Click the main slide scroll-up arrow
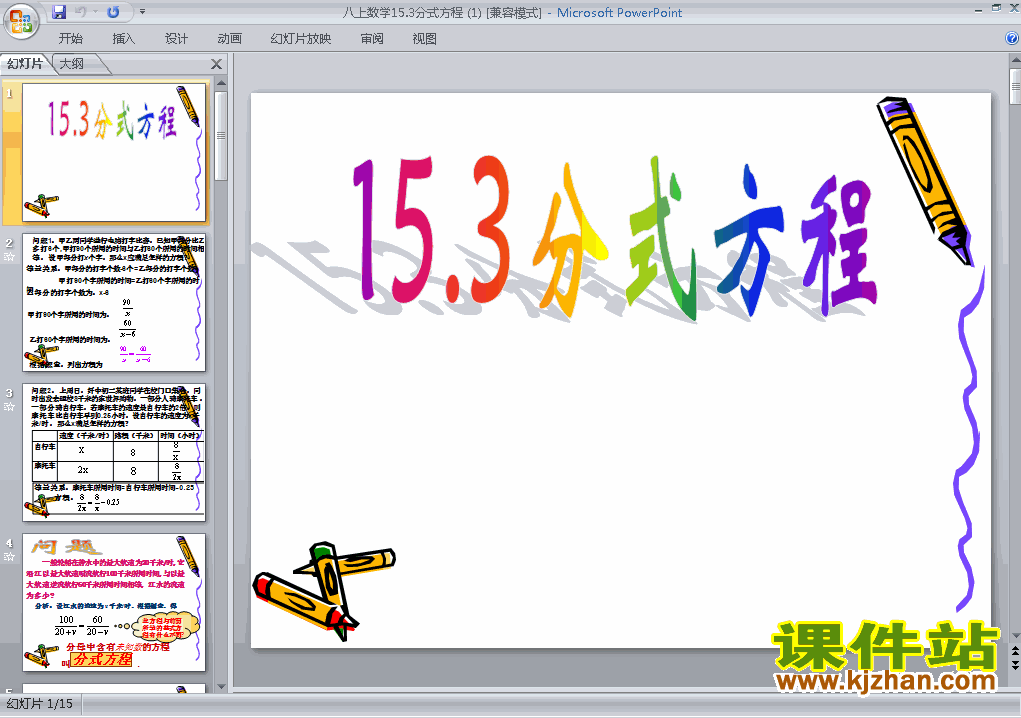 [x=1016, y=61]
